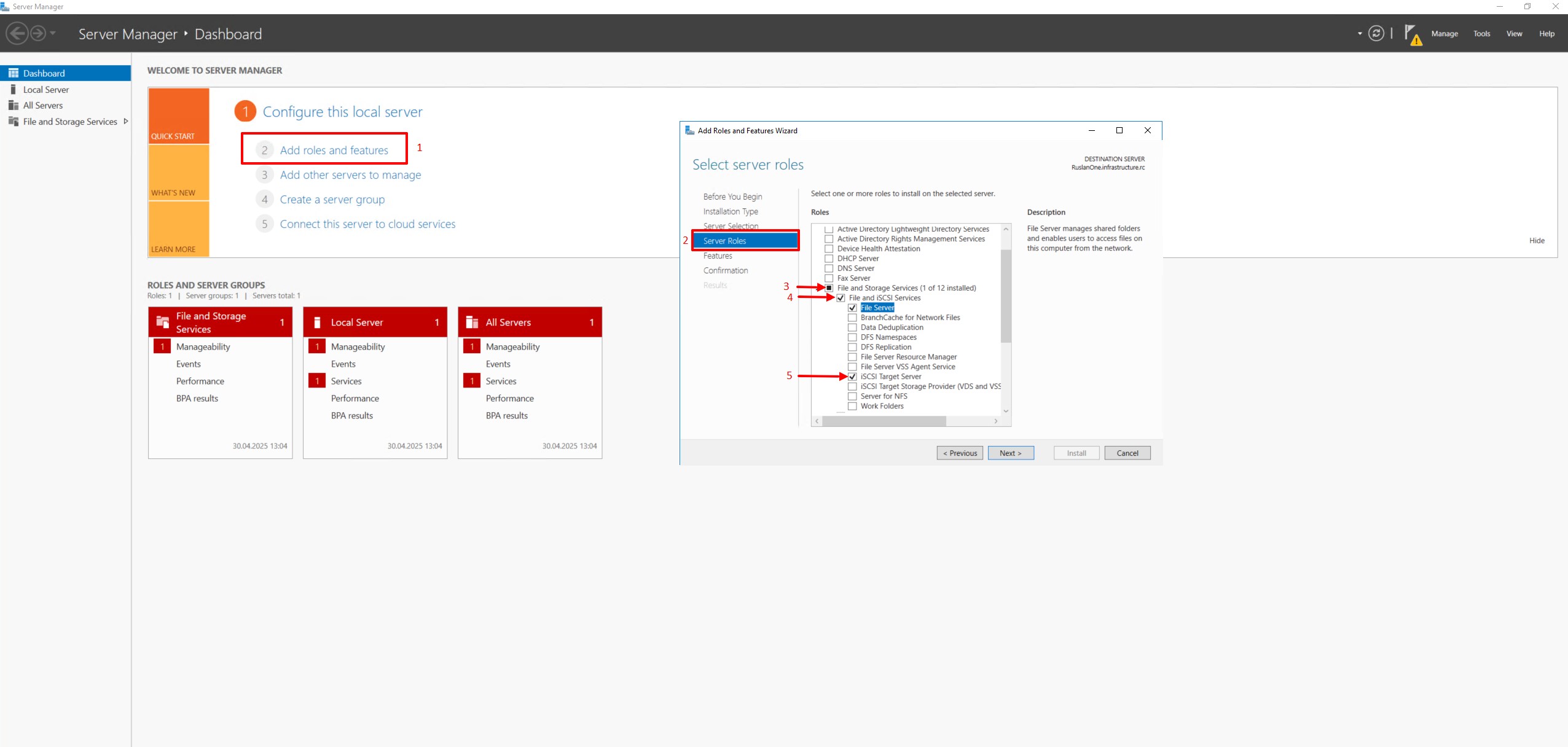The image size is (1568, 747).
Task: Open Performance in All Servers tile
Action: [x=509, y=399]
